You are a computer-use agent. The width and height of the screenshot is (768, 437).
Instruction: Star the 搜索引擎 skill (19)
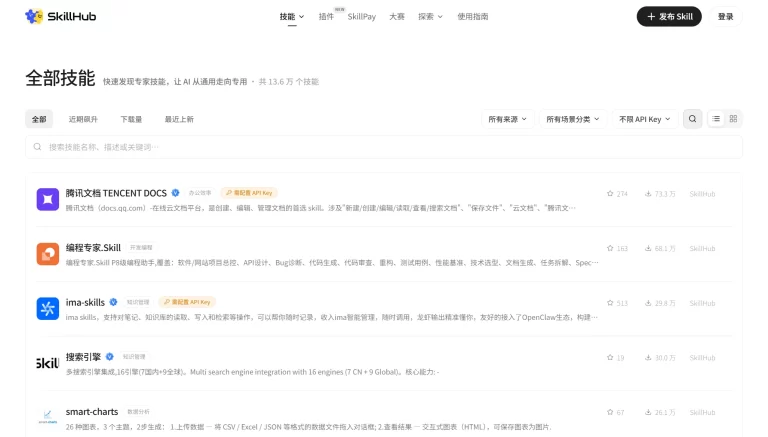point(610,358)
